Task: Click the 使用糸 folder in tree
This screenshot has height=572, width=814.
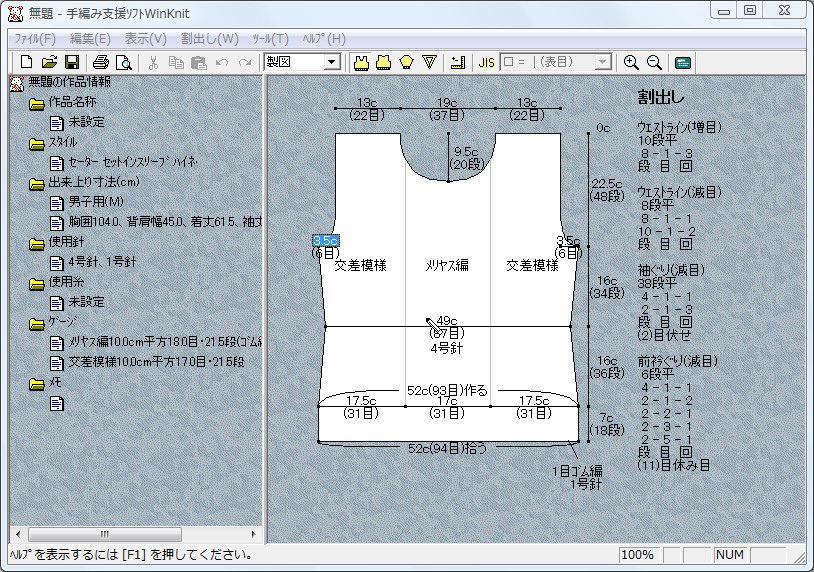Action: [x=66, y=281]
